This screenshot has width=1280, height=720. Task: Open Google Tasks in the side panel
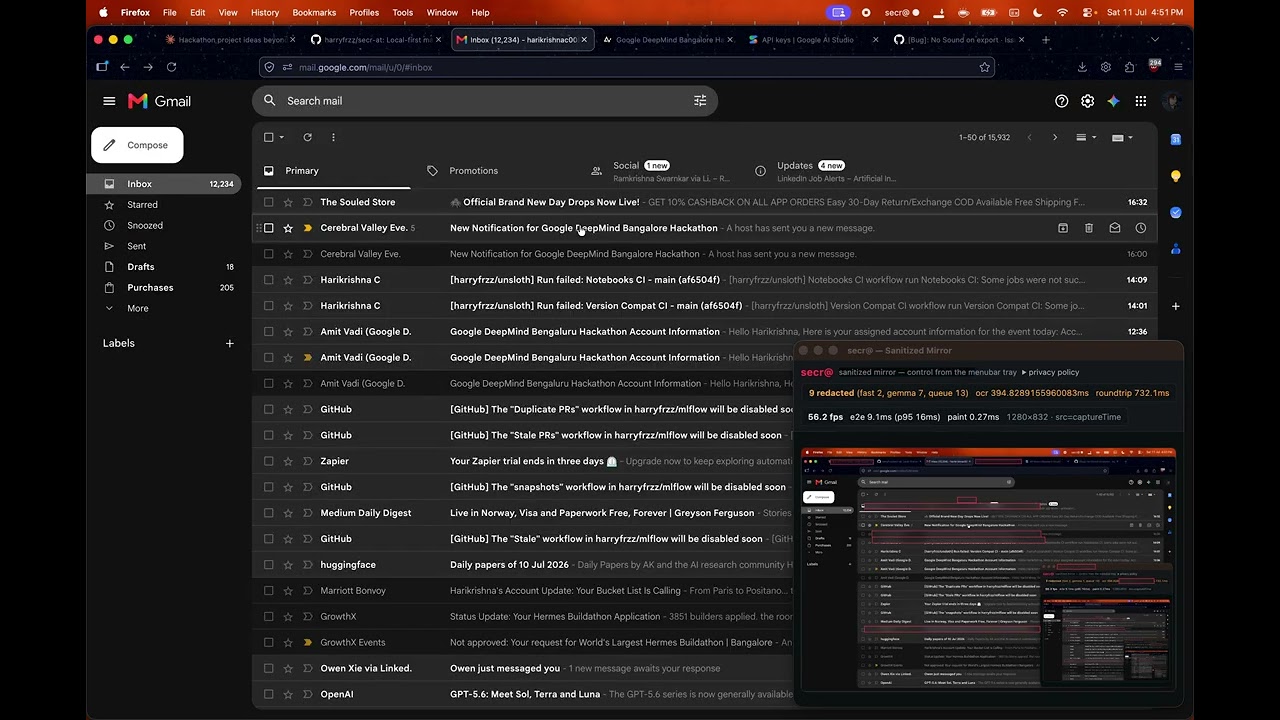point(1176,213)
